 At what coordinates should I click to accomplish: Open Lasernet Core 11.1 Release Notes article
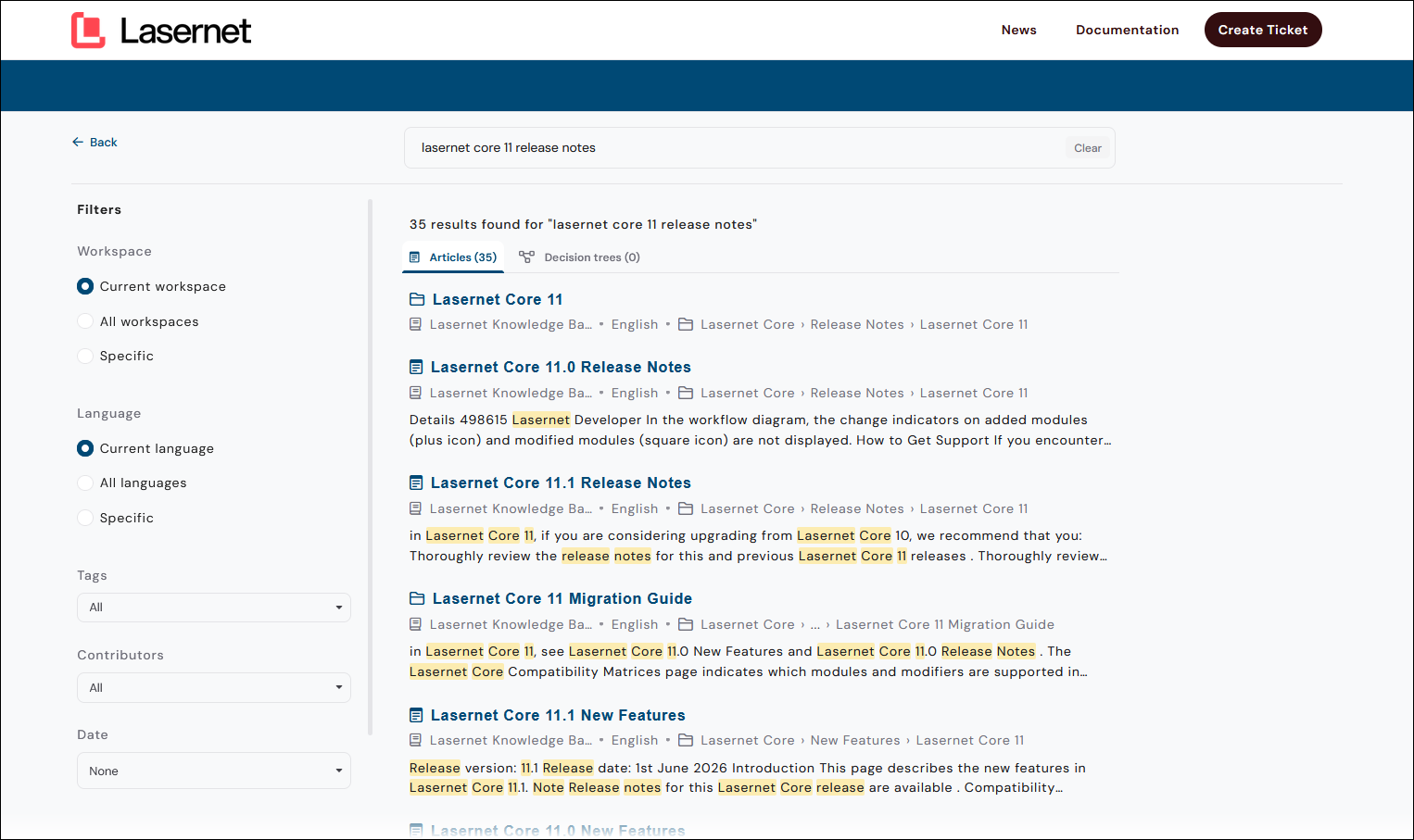coord(561,483)
